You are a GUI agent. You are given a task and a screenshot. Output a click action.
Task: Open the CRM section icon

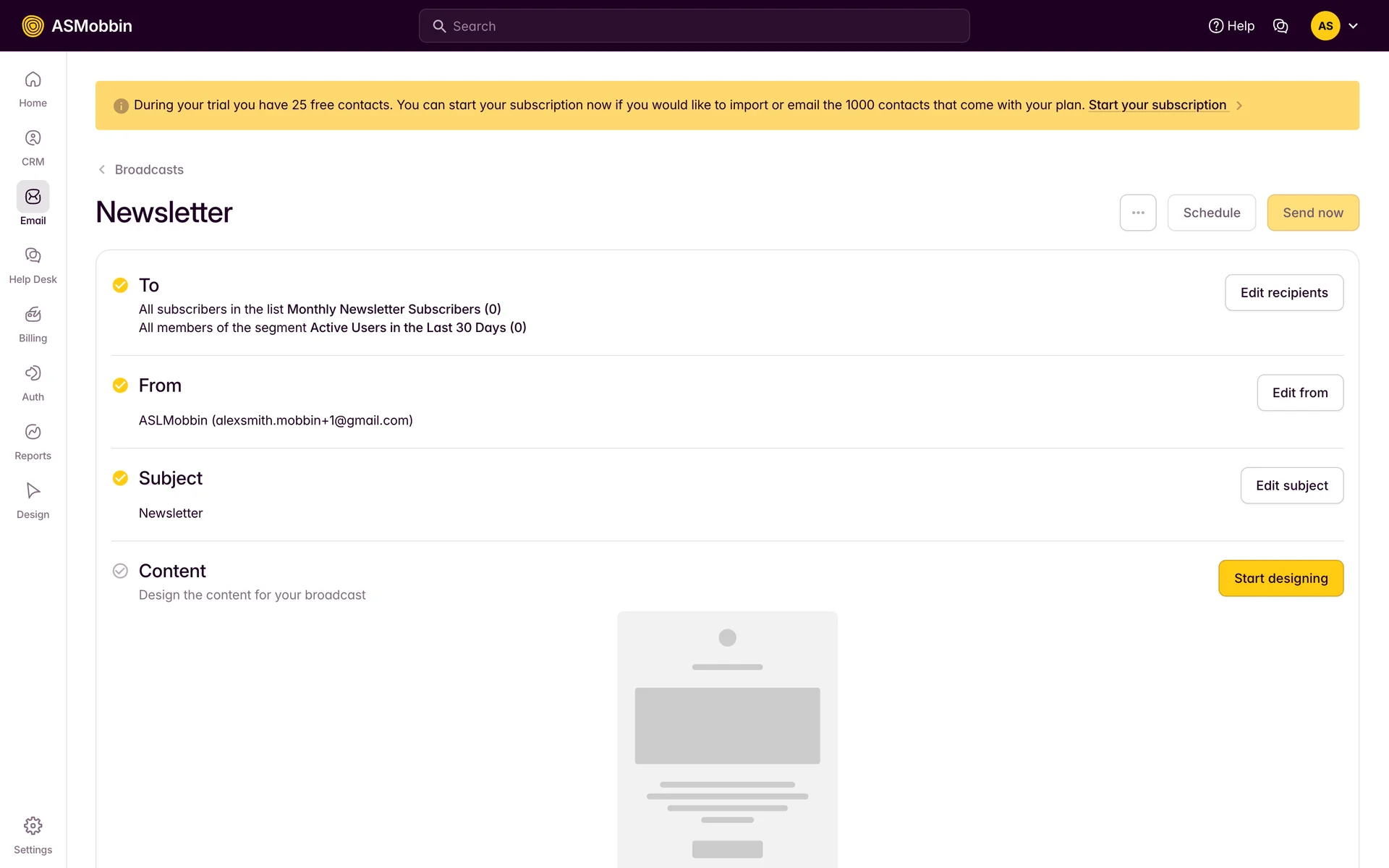tap(33, 138)
